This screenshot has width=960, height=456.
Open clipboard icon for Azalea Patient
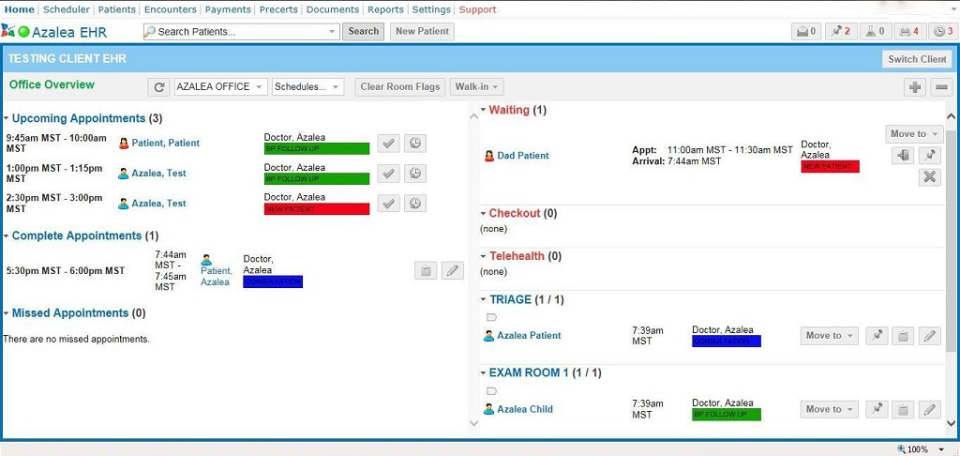point(903,335)
